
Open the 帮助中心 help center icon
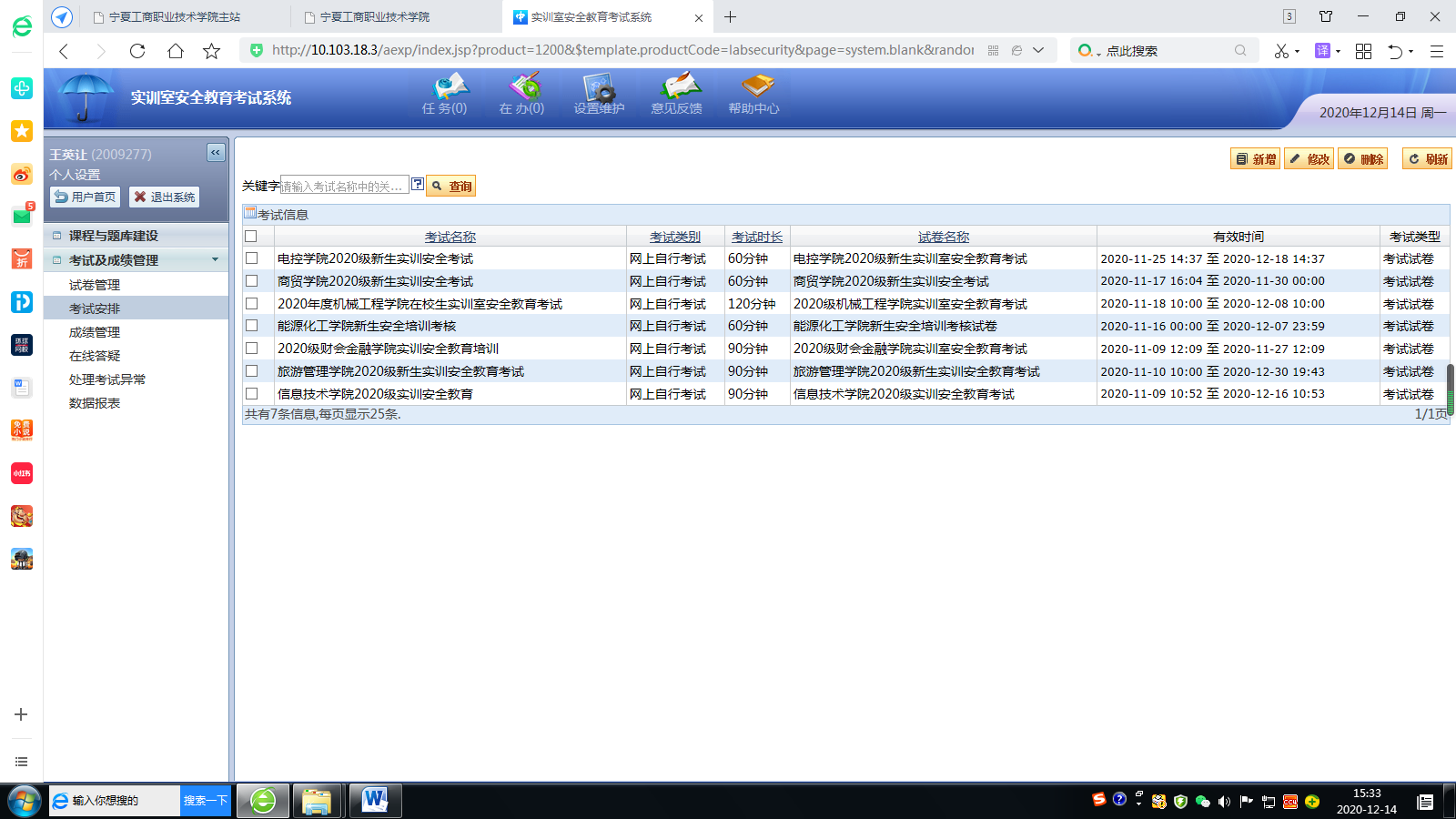(753, 94)
